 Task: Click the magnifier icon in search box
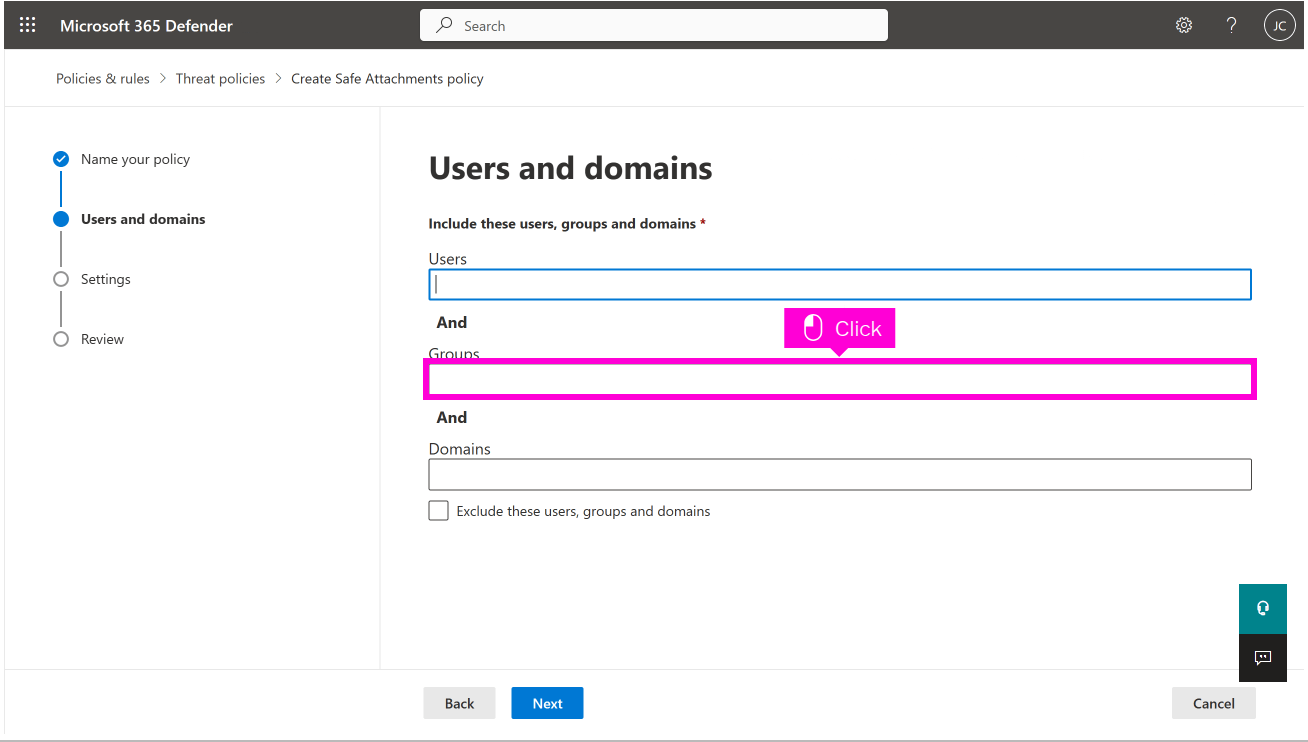click(445, 26)
